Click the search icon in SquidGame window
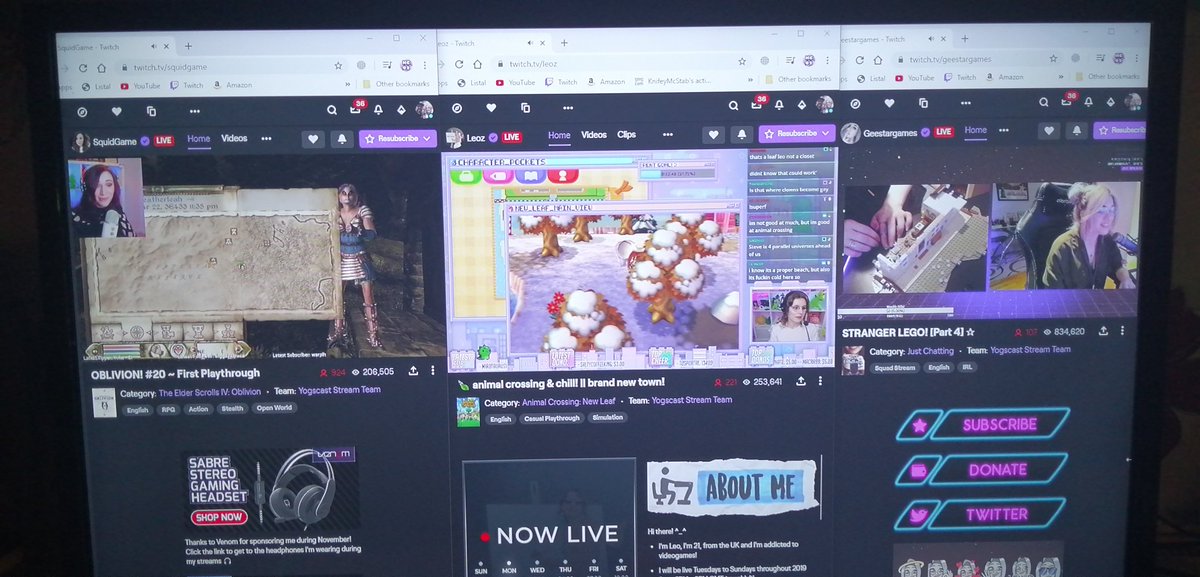 [331, 110]
